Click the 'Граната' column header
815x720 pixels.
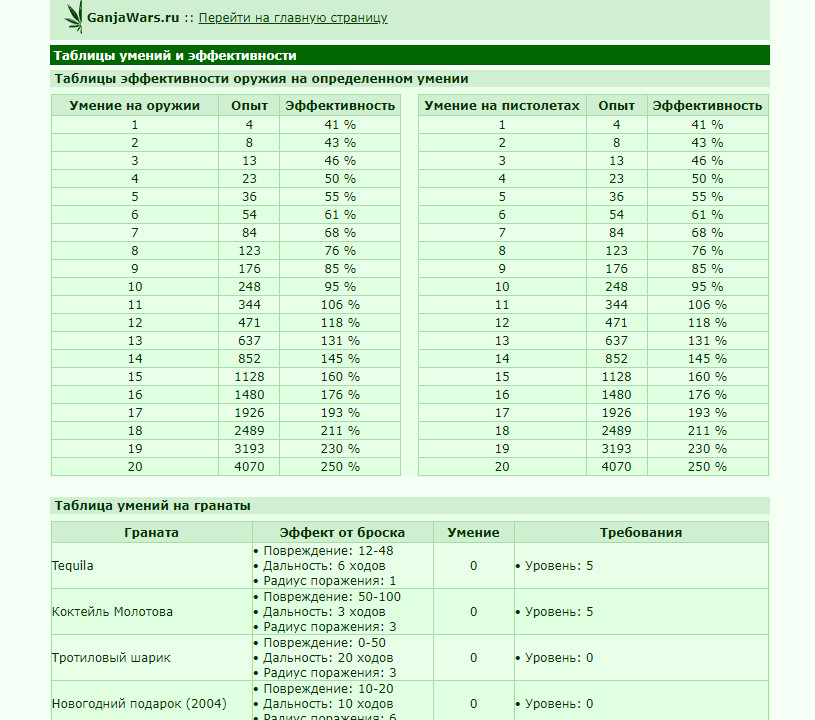tap(151, 533)
